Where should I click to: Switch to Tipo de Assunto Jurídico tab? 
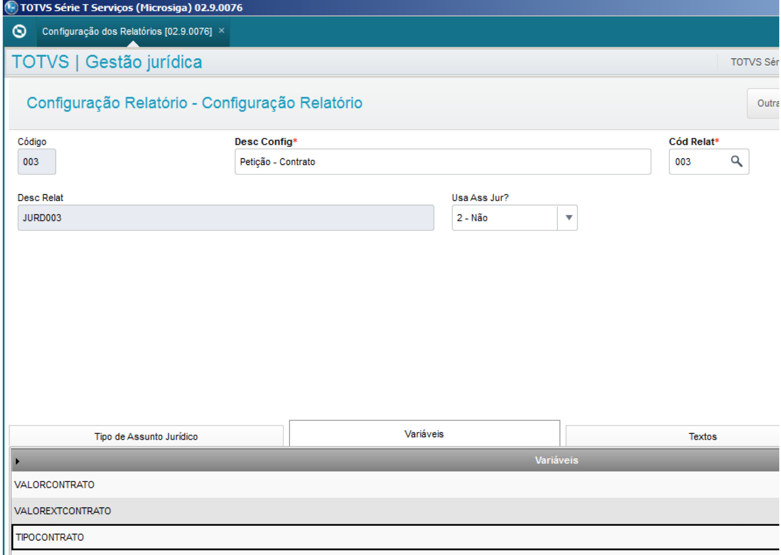[x=146, y=436]
